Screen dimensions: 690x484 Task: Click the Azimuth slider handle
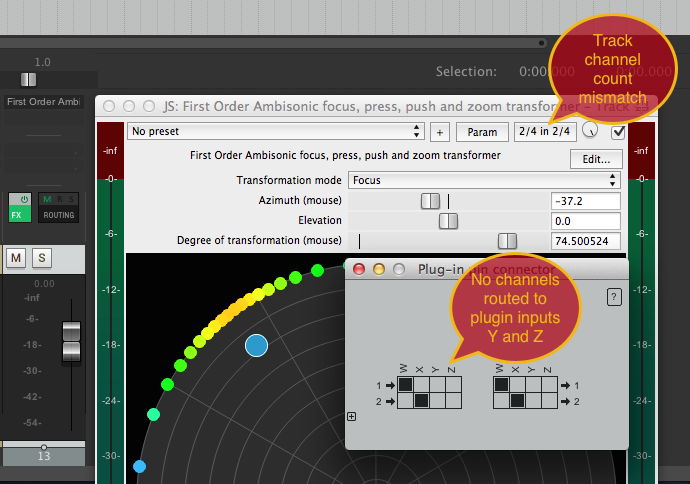pos(430,201)
